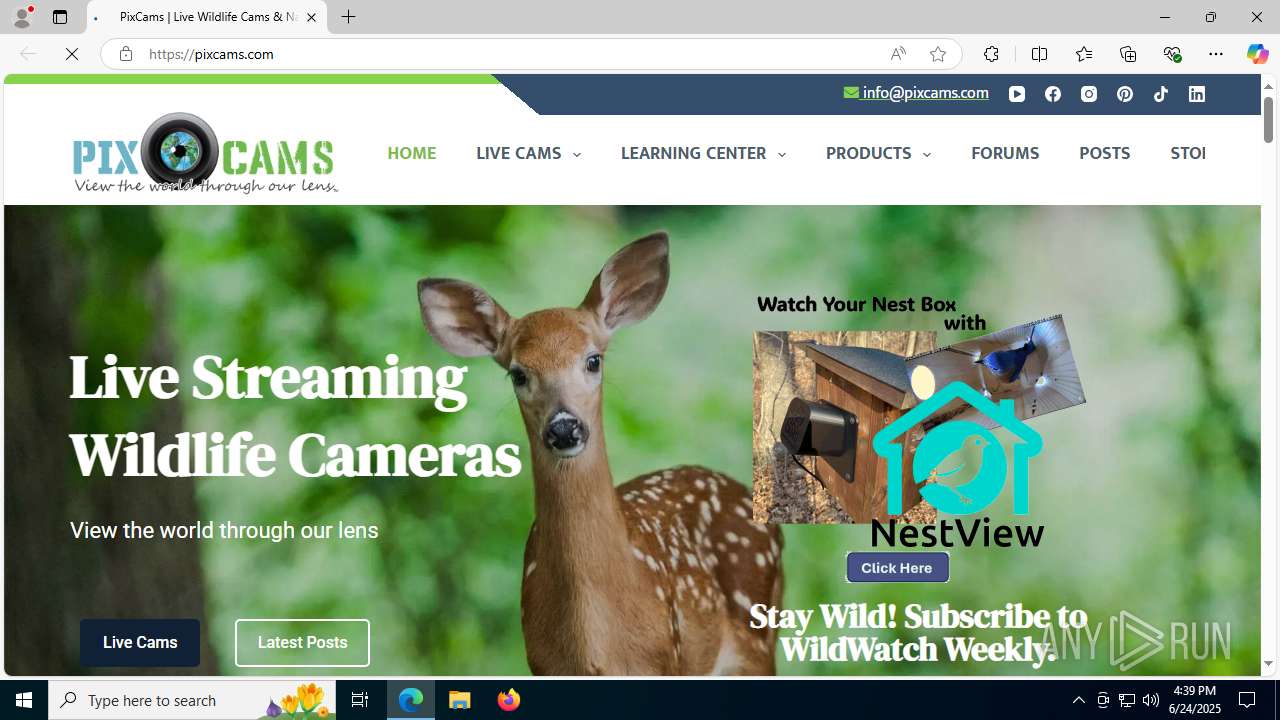View site information lock icon
The height and width of the screenshot is (720, 1280).
(125, 54)
